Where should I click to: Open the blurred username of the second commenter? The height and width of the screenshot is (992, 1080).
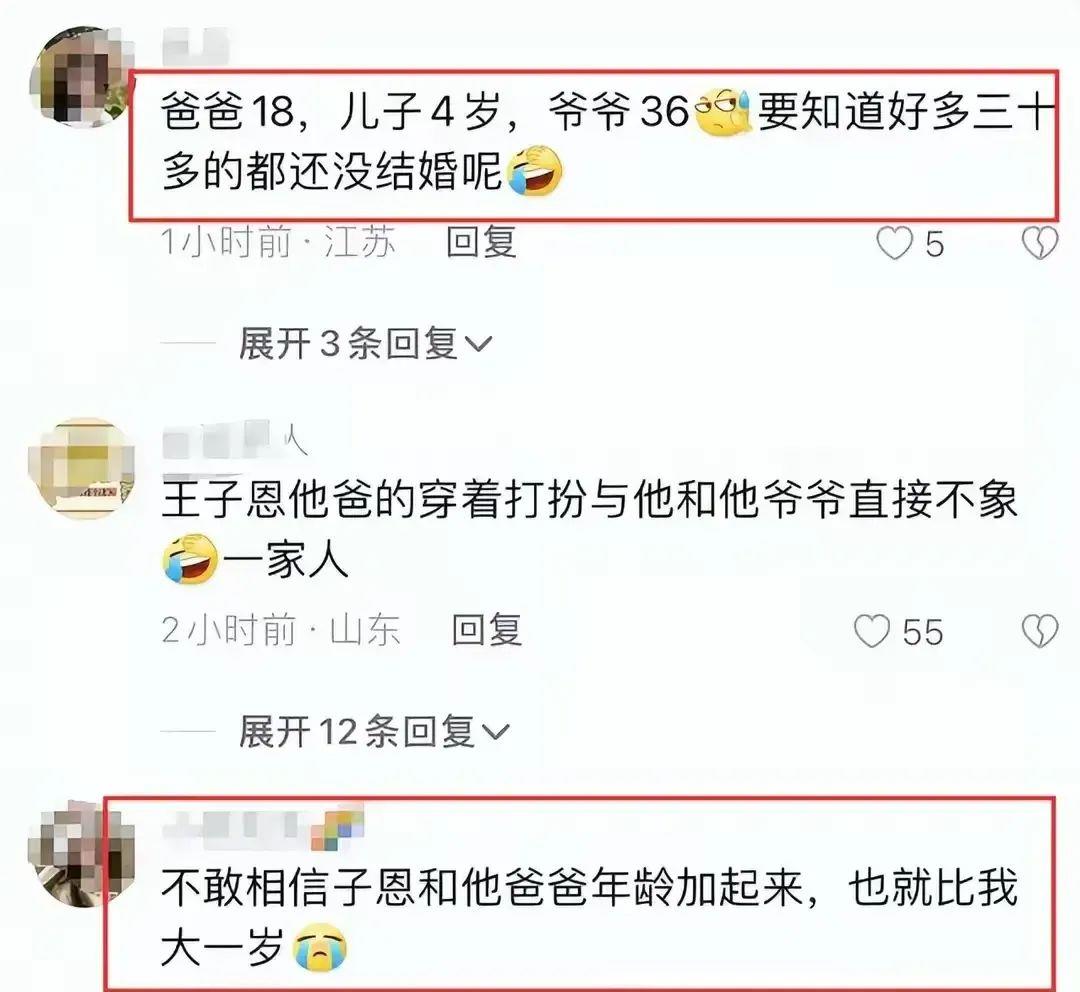coord(234,440)
